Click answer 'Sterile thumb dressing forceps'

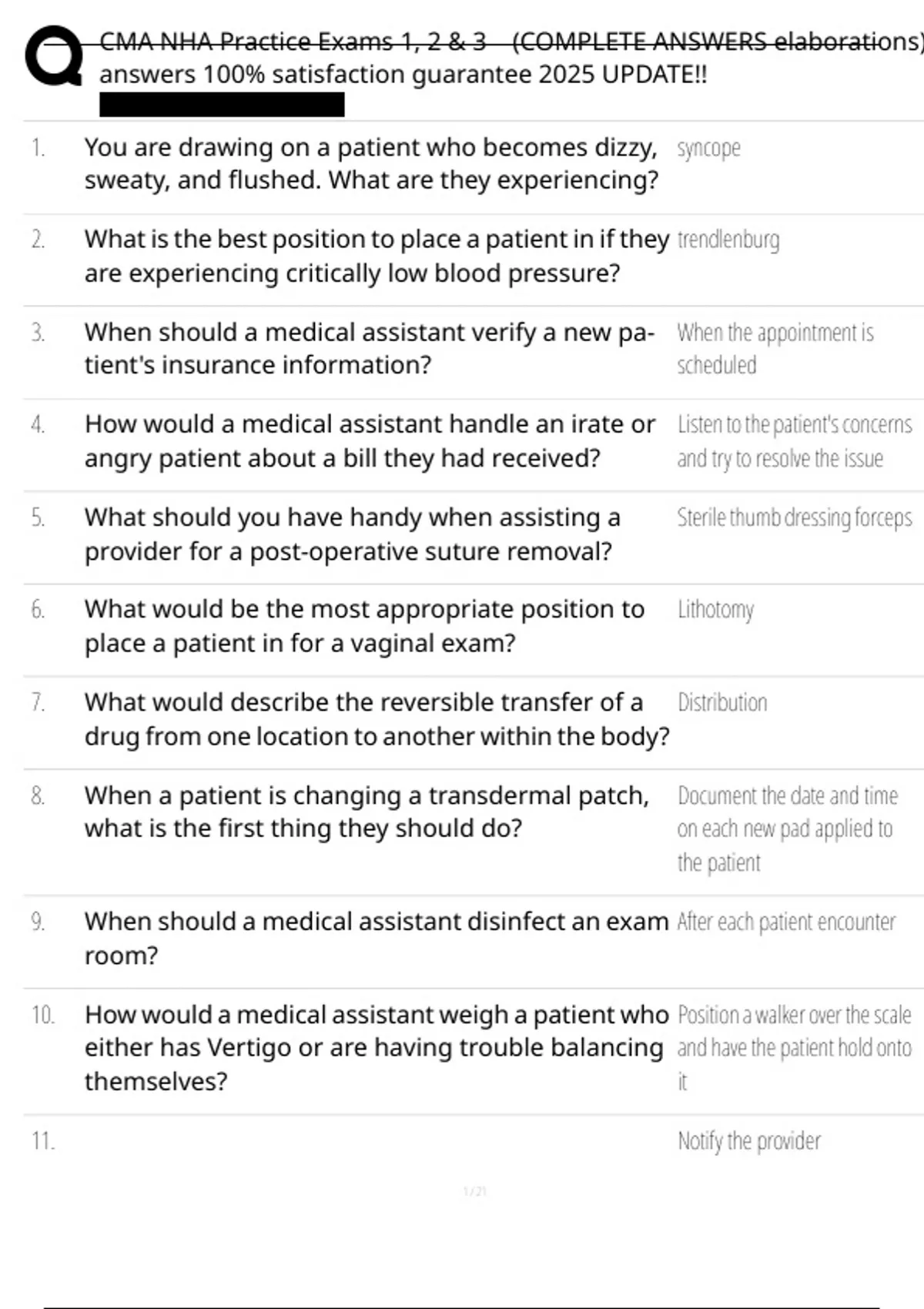pos(795,517)
